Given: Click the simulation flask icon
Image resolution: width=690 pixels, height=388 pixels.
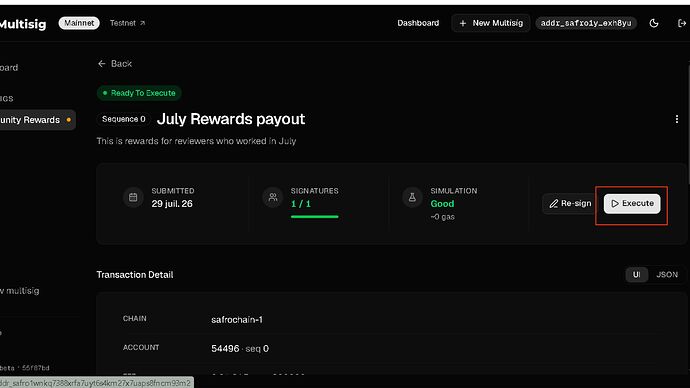Looking at the screenshot, I should [412, 198].
